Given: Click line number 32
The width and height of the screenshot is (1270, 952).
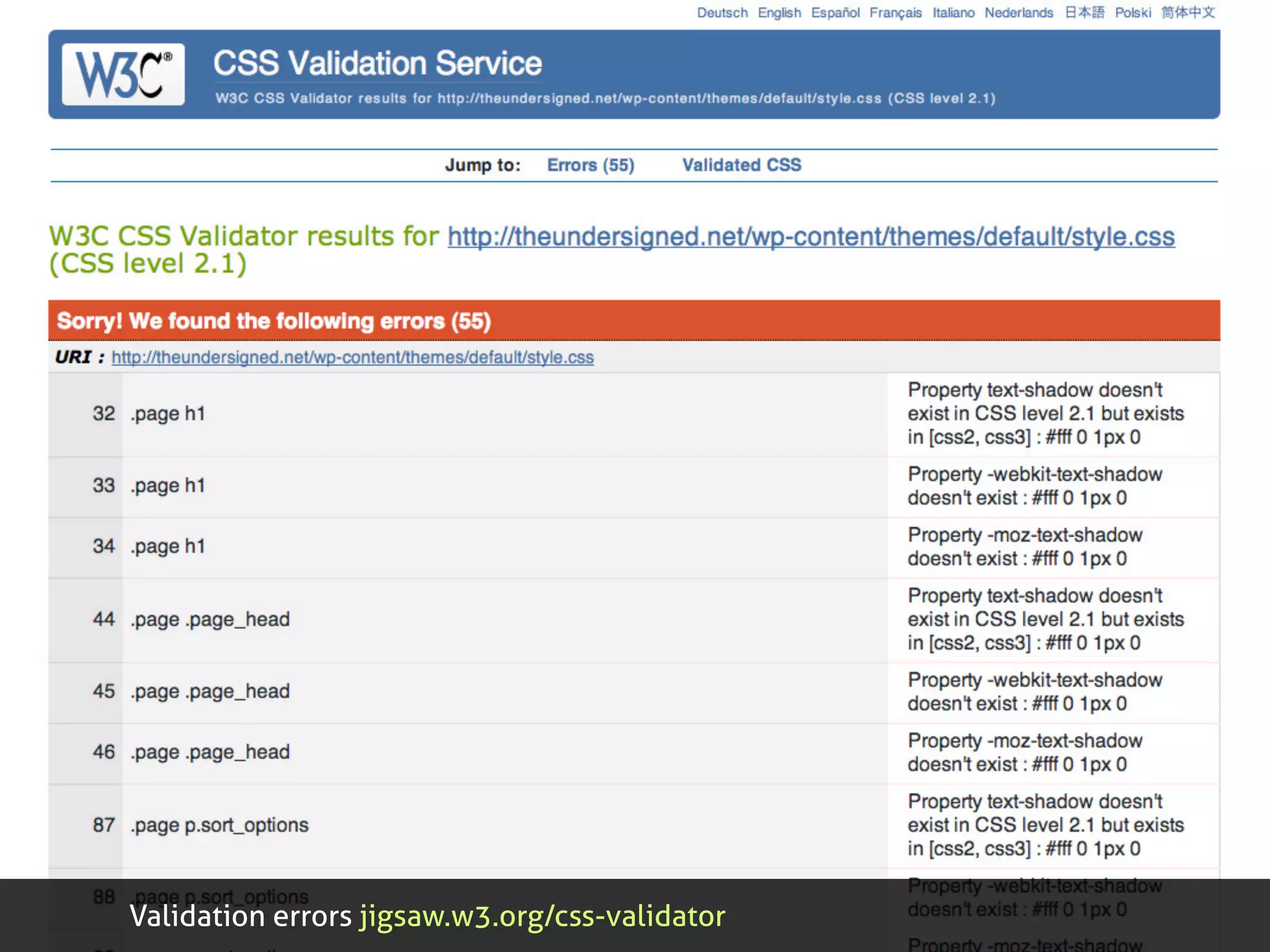Looking at the screenshot, I should pos(104,413).
